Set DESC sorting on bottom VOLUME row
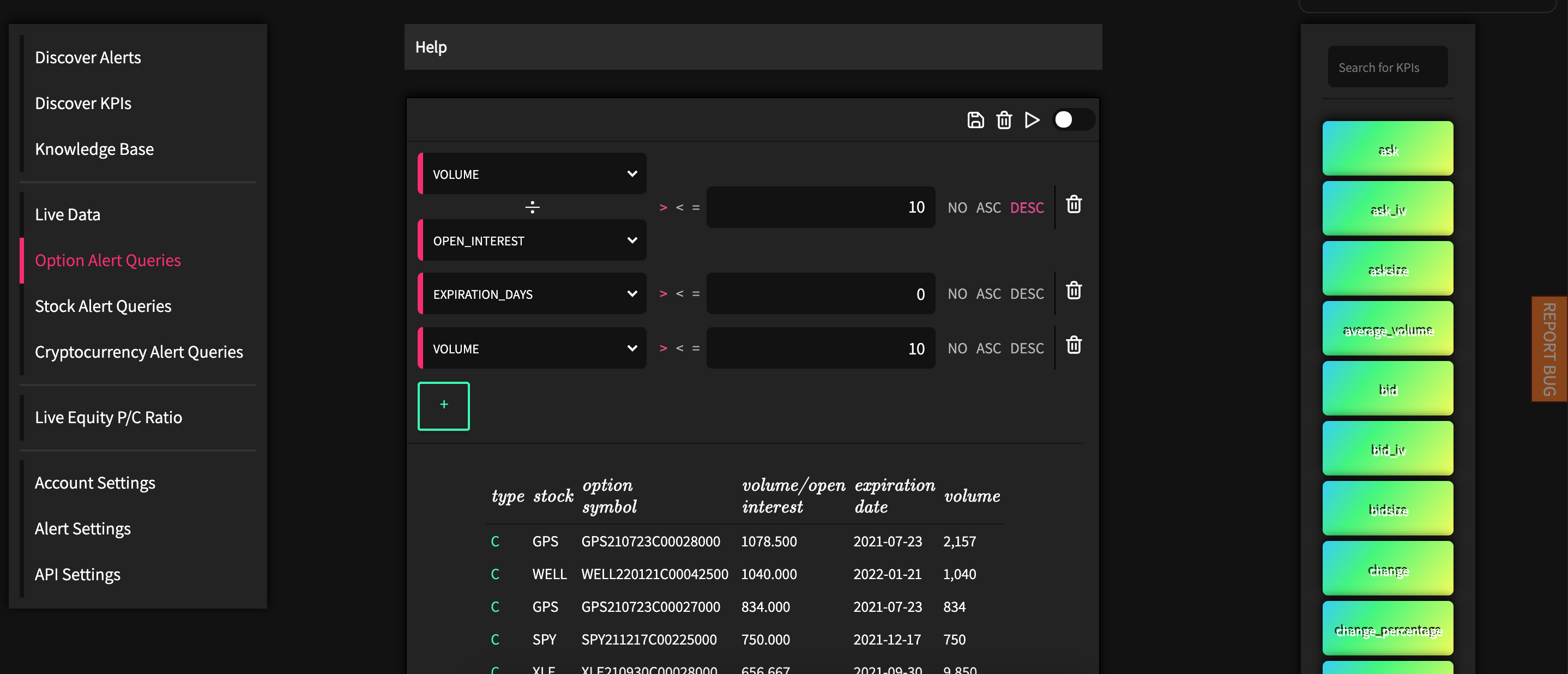The image size is (1568, 674). pos(1027,348)
